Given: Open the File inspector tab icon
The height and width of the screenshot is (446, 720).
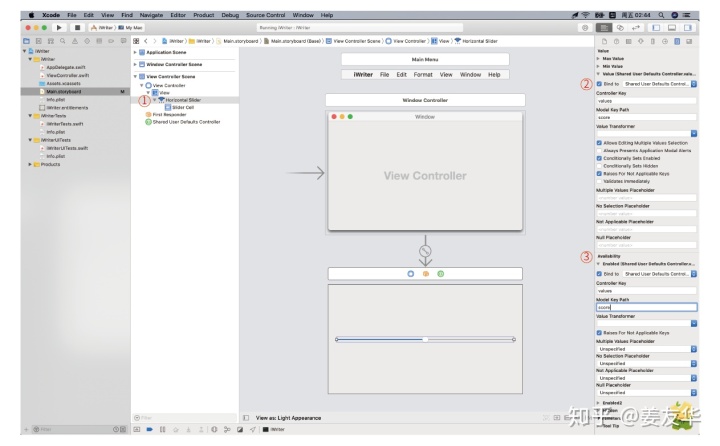Looking at the screenshot, I should pyautogui.click(x=604, y=41).
